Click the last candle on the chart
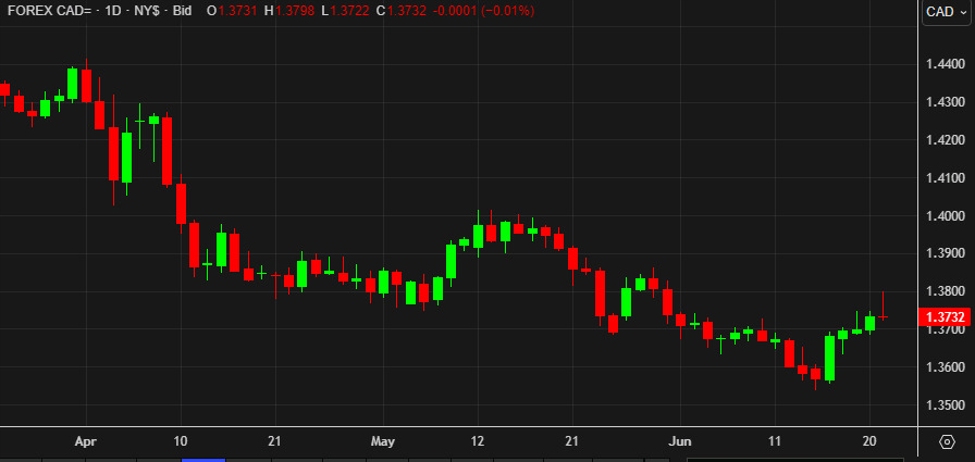Image resolution: width=975 pixels, height=462 pixels. click(x=884, y=317)
